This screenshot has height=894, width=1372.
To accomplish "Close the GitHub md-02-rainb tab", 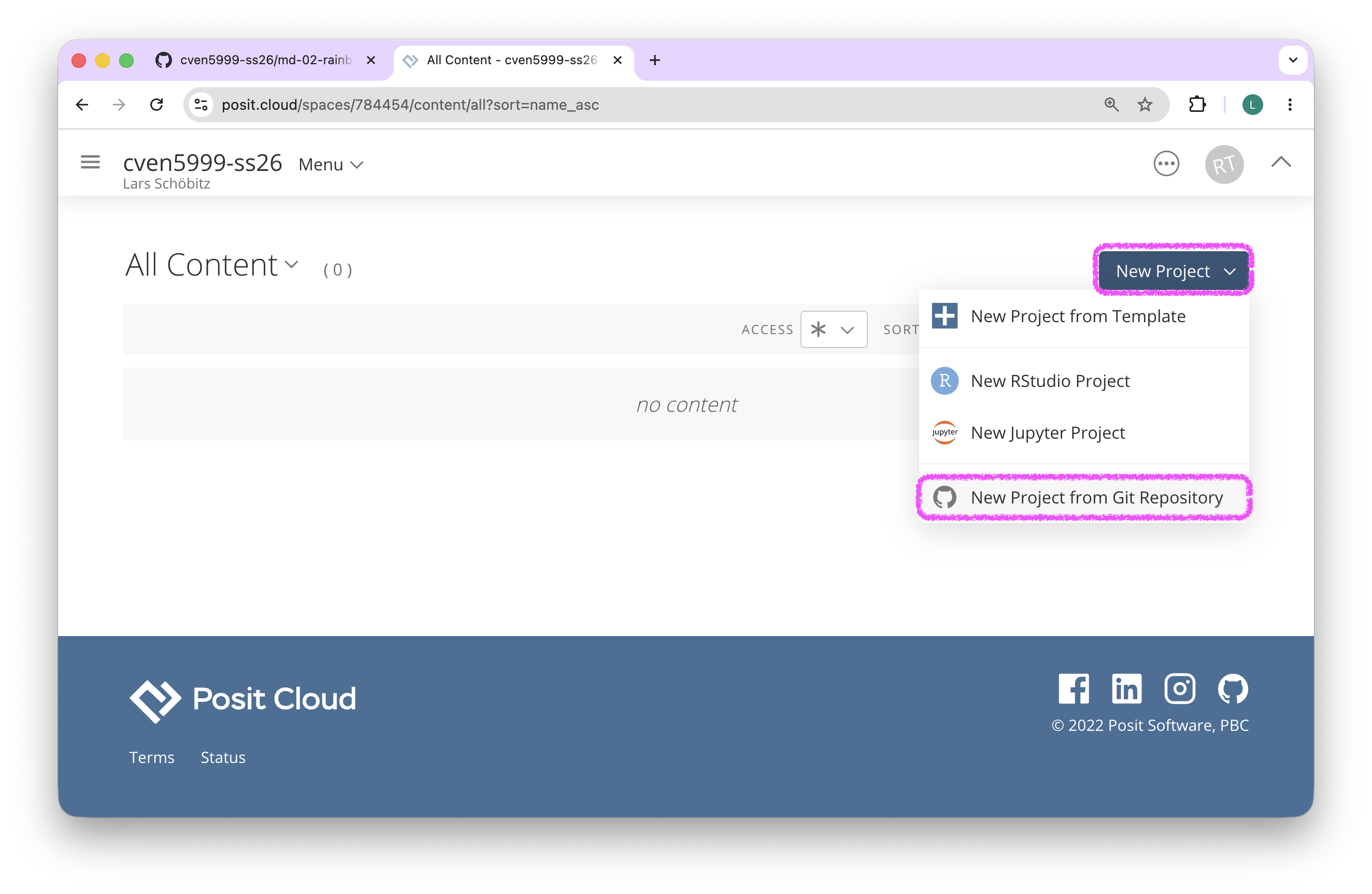I will click(370, 60).
